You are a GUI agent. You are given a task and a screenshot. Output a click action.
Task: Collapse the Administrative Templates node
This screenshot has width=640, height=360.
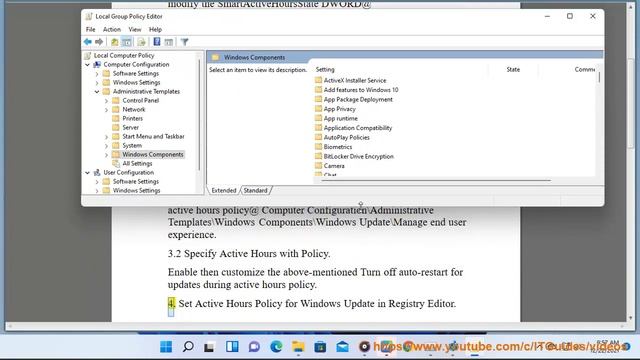[97, 91]
